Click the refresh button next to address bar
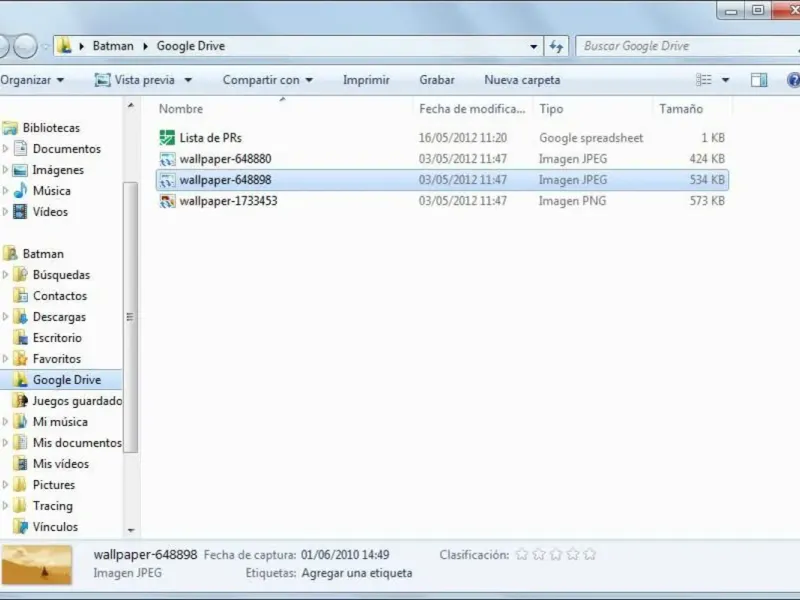 (556, 46)
